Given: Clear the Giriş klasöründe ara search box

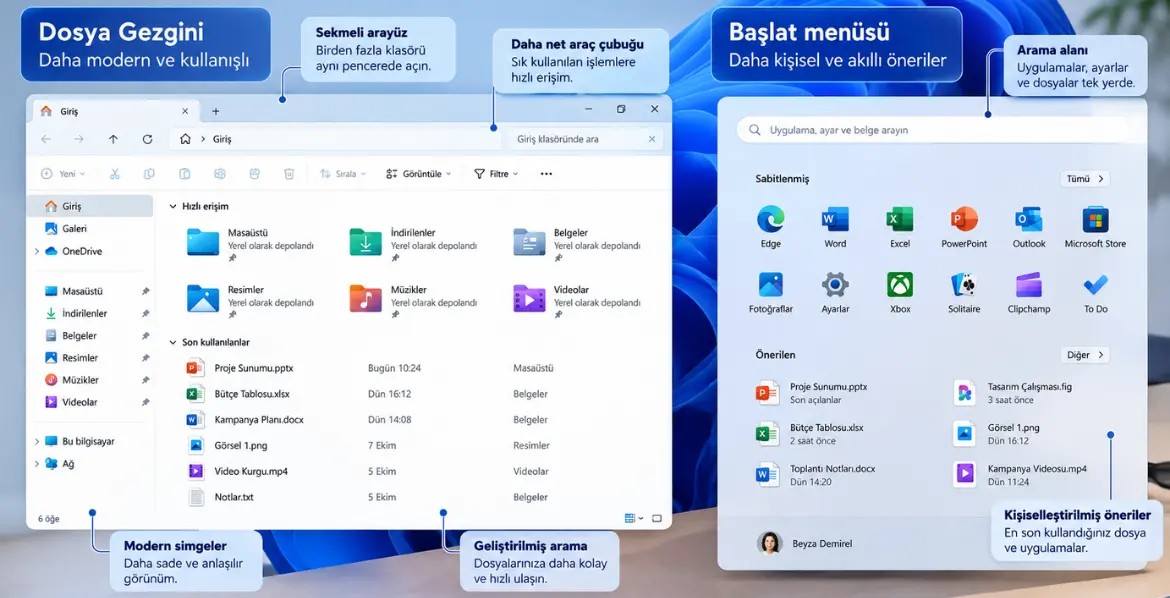Looking at the screenshot, I should pyautogui.click(x=651, y=139).
